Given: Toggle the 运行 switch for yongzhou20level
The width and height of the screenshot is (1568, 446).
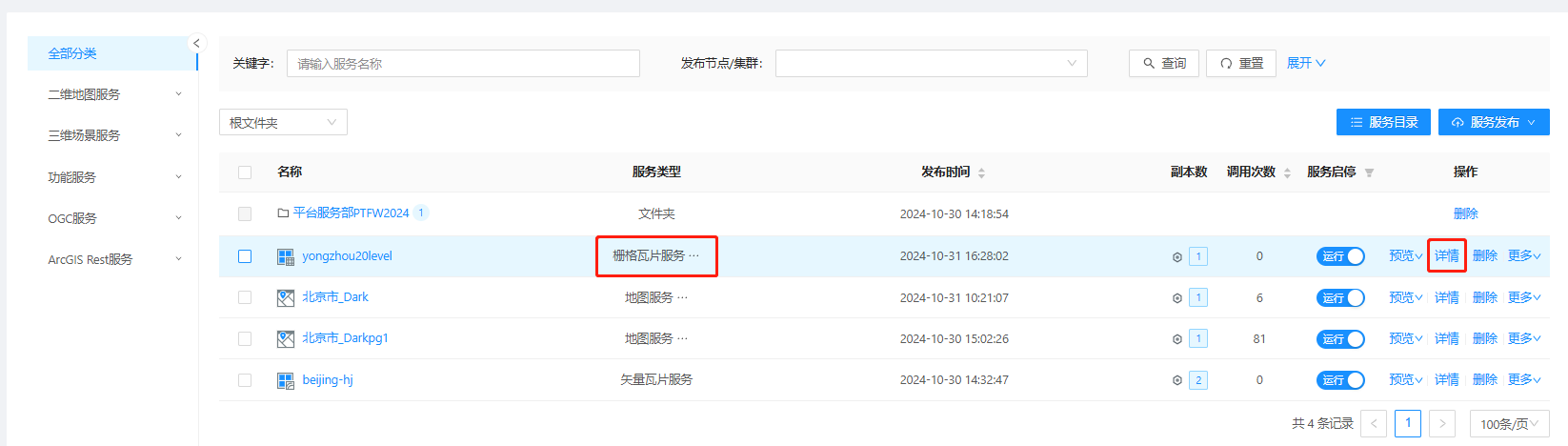Looking at the screenshot, I should 1340,256.
